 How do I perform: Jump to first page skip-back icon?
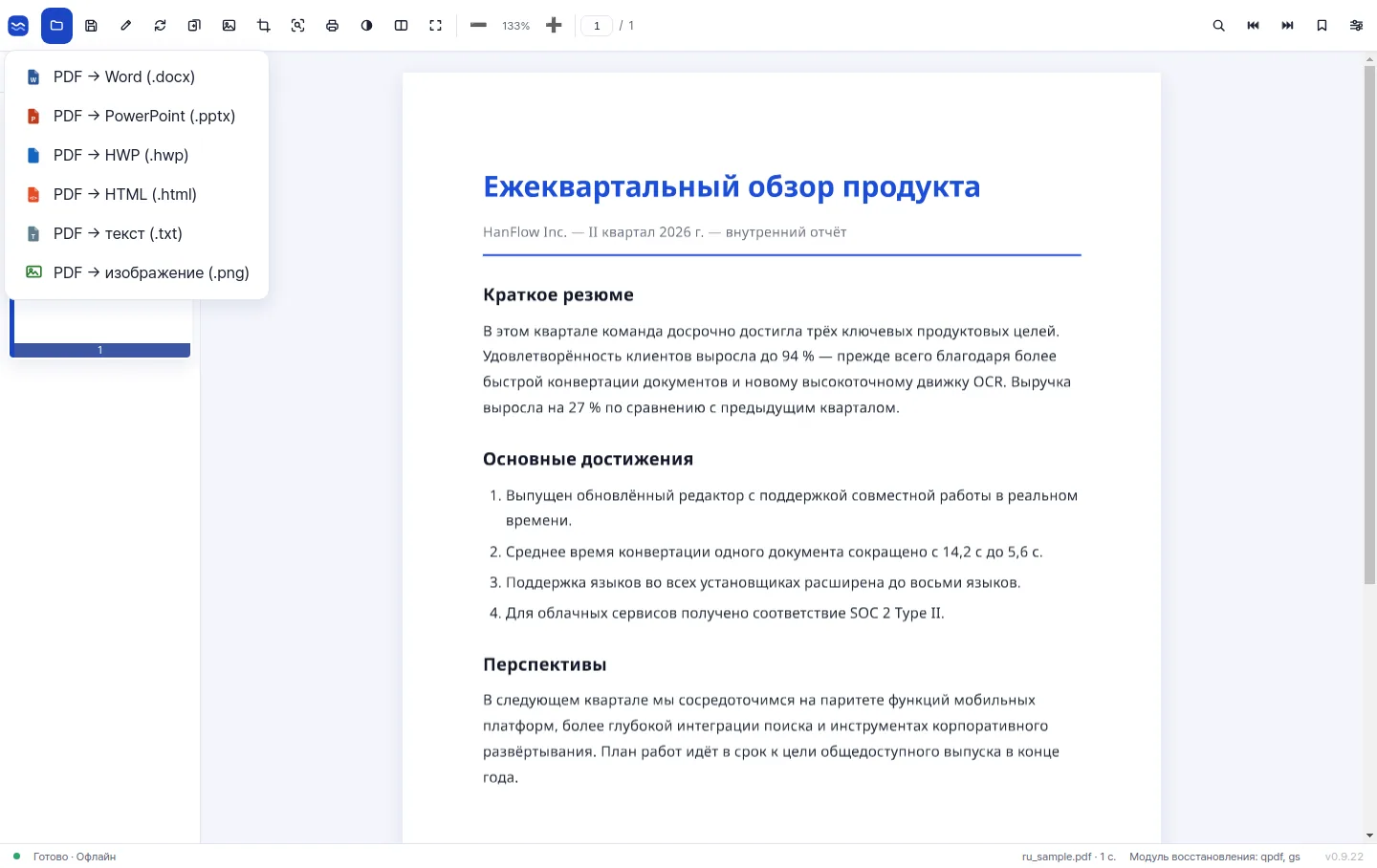(1253, 26)
